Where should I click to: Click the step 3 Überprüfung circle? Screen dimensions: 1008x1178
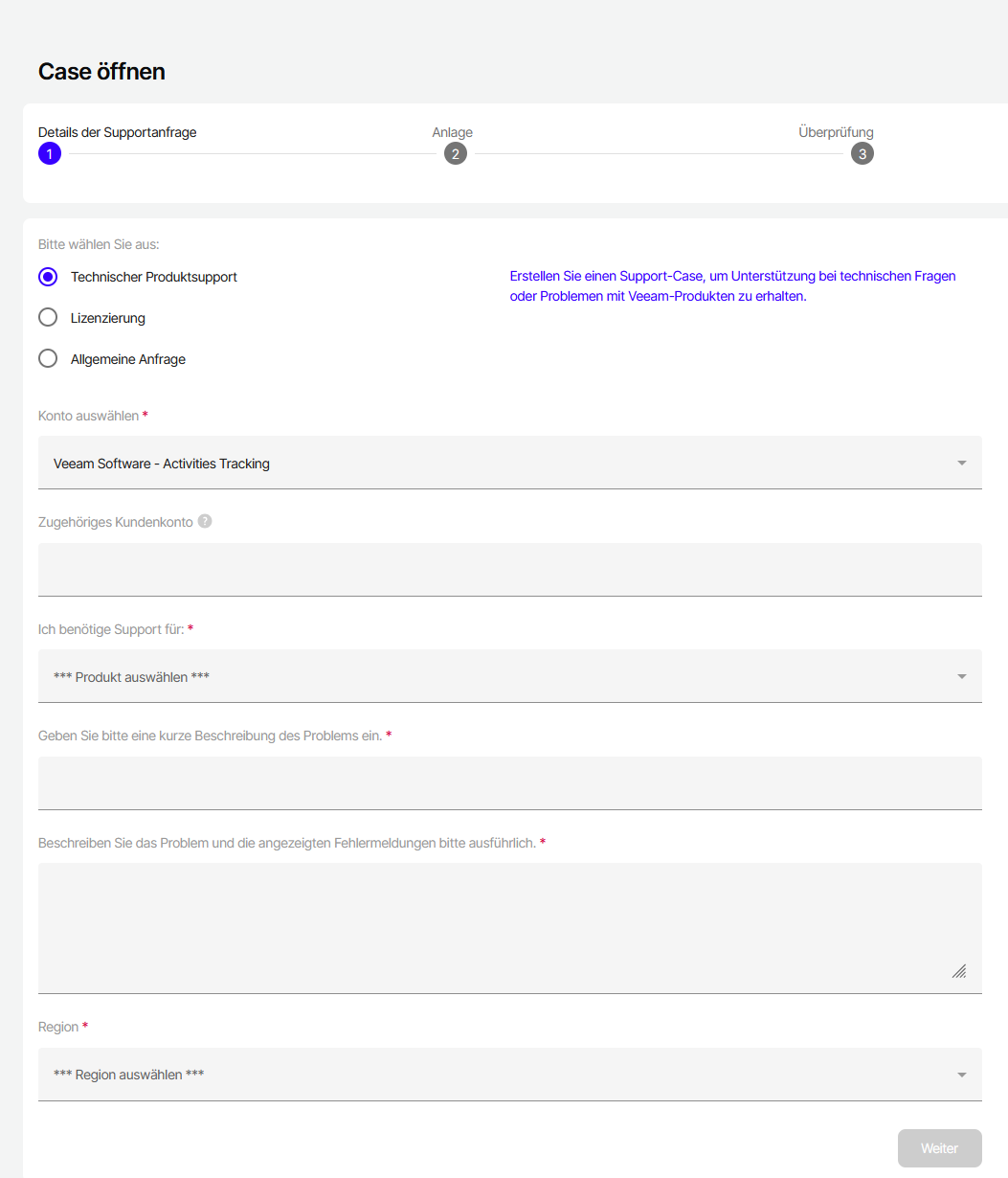pos(862,154)
